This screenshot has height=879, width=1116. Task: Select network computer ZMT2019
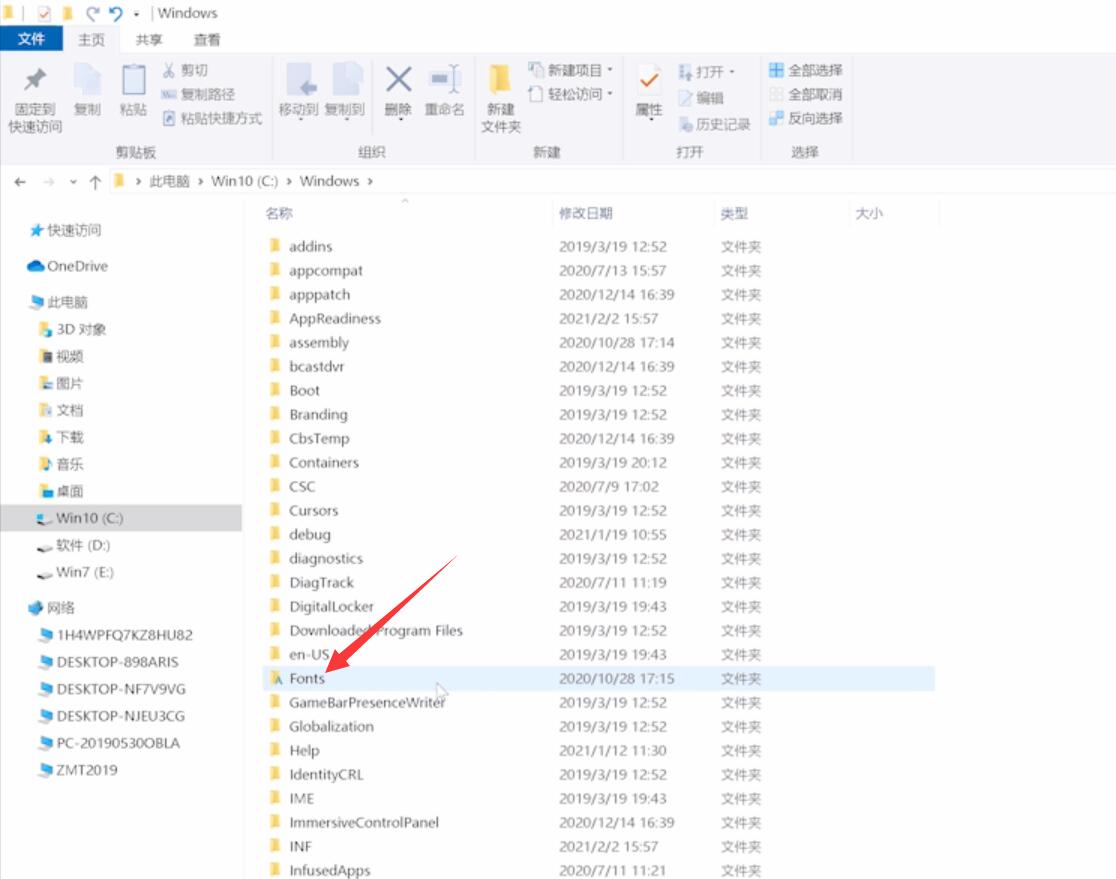pyautogui.click(x=78, y=770)
